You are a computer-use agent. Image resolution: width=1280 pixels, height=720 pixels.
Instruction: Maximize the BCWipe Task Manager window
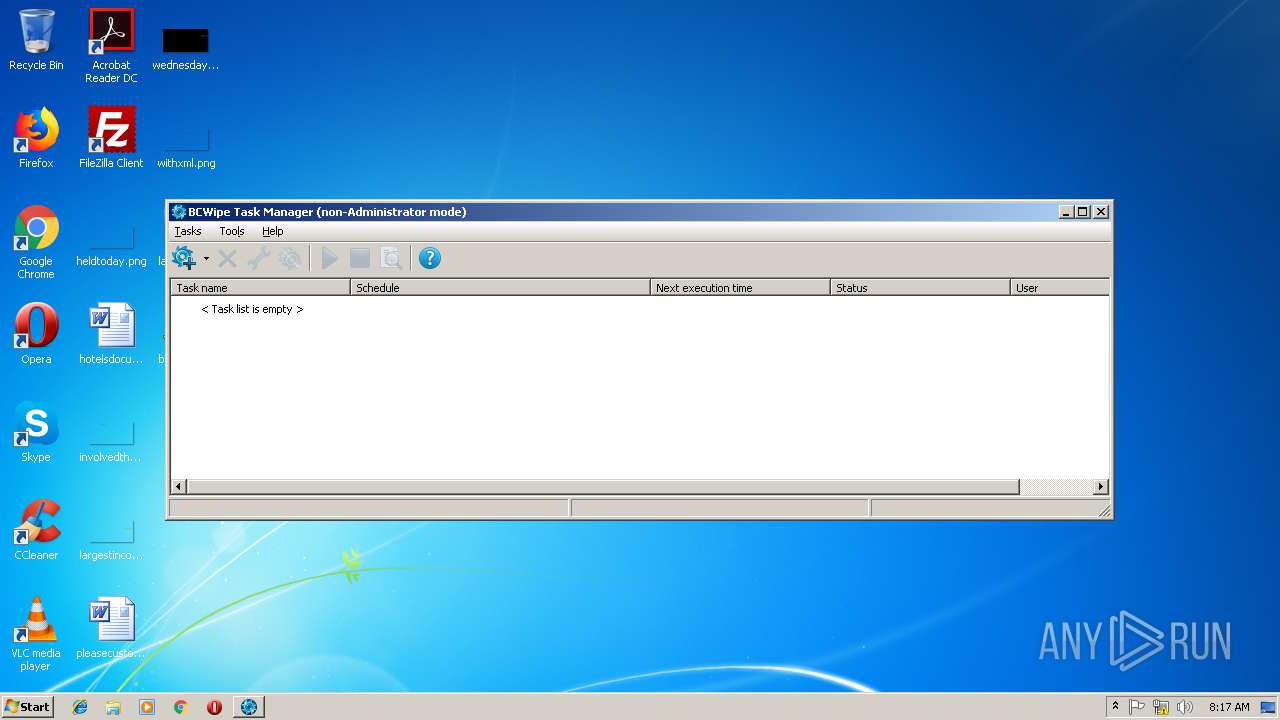(x=1083, y=212)
